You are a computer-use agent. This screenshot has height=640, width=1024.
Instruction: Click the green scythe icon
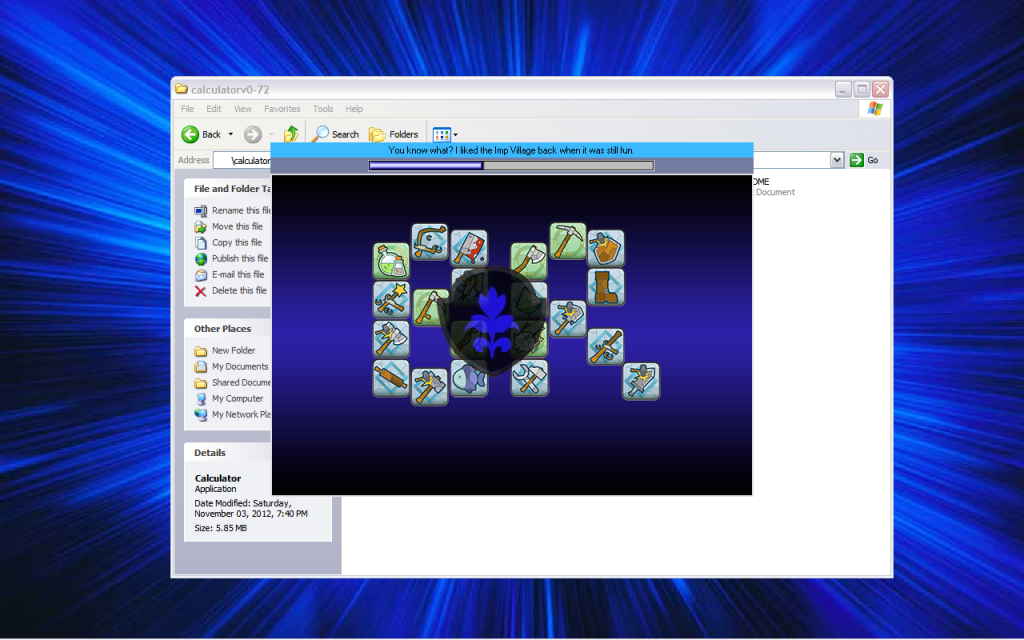tap(429, 308)
